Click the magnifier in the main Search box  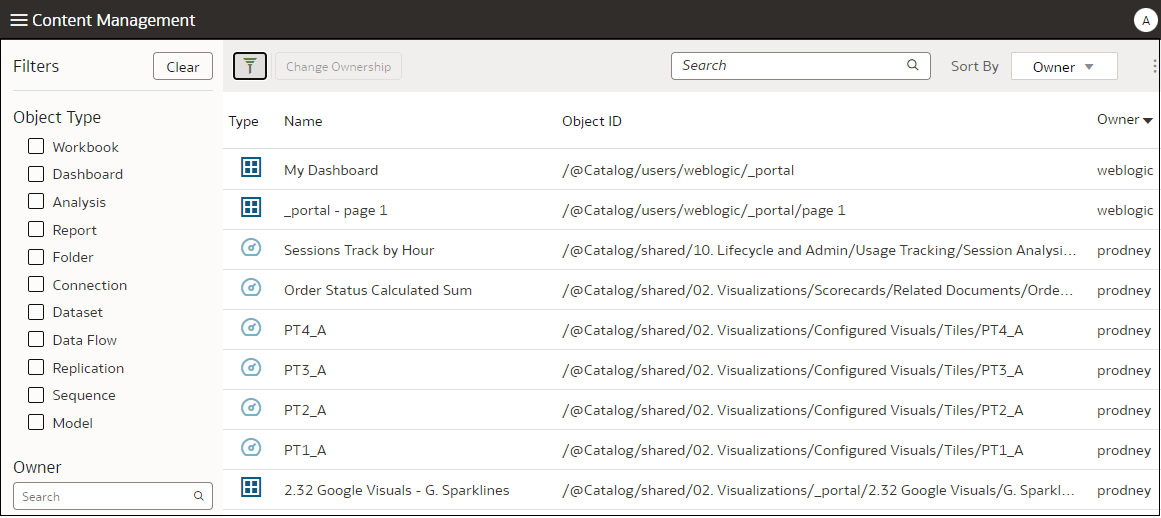[x=912, y=65]
